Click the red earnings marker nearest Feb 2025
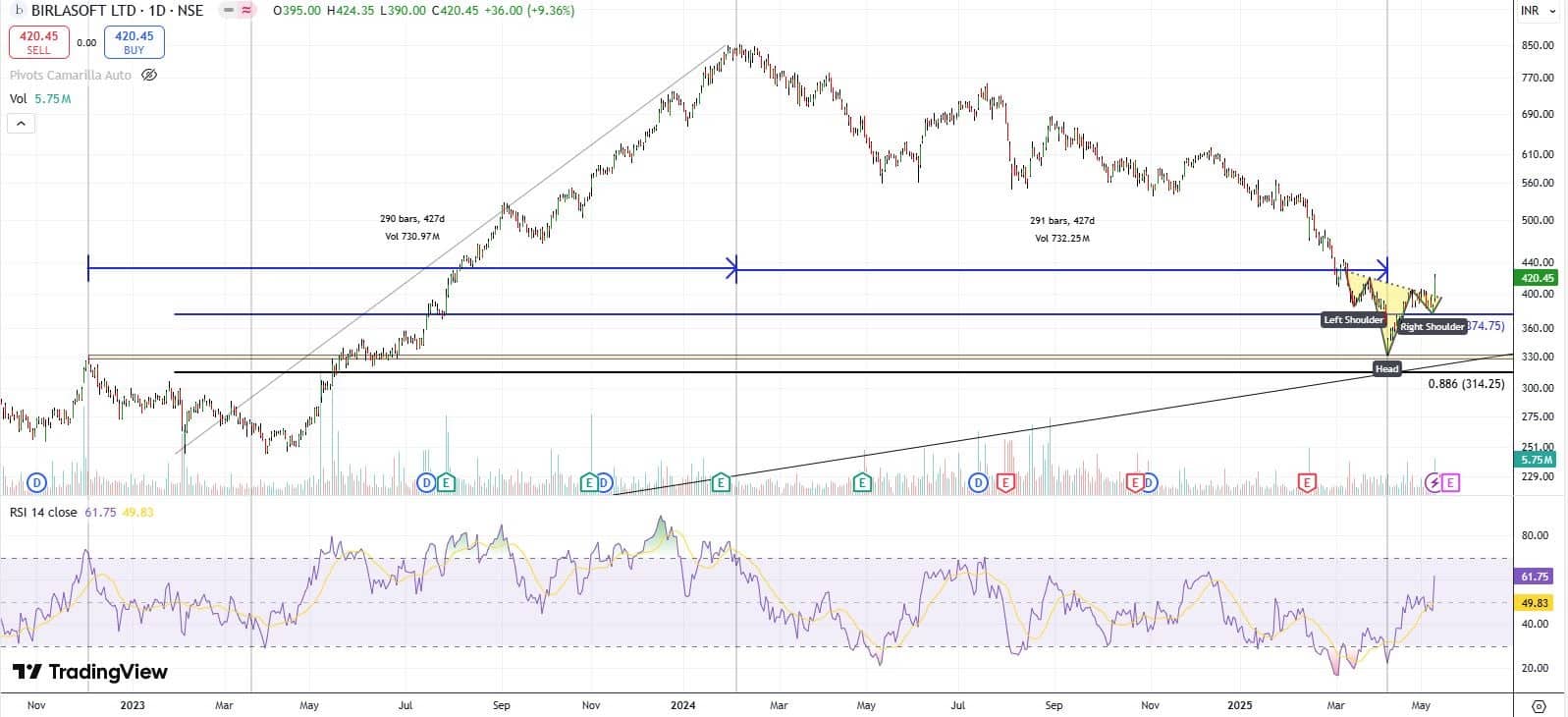 (x=1307, y=482)
